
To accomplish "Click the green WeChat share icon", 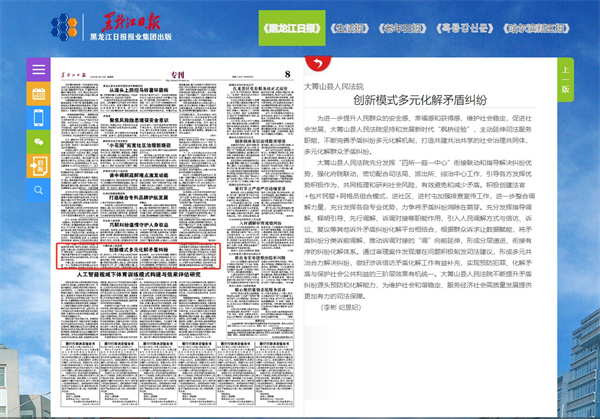I will pyautogui.click(x=38, y=142).
